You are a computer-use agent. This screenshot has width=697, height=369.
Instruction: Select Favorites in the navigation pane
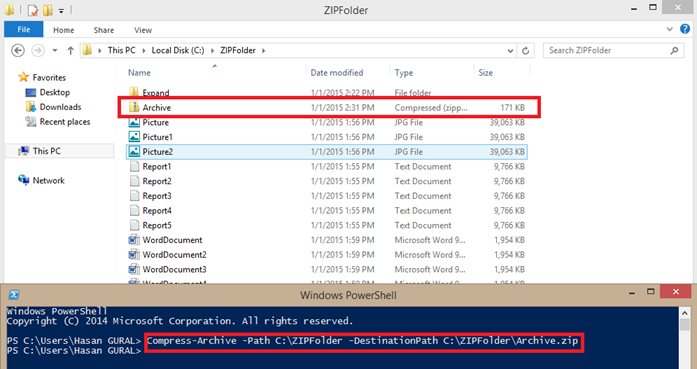pos(49,77)
